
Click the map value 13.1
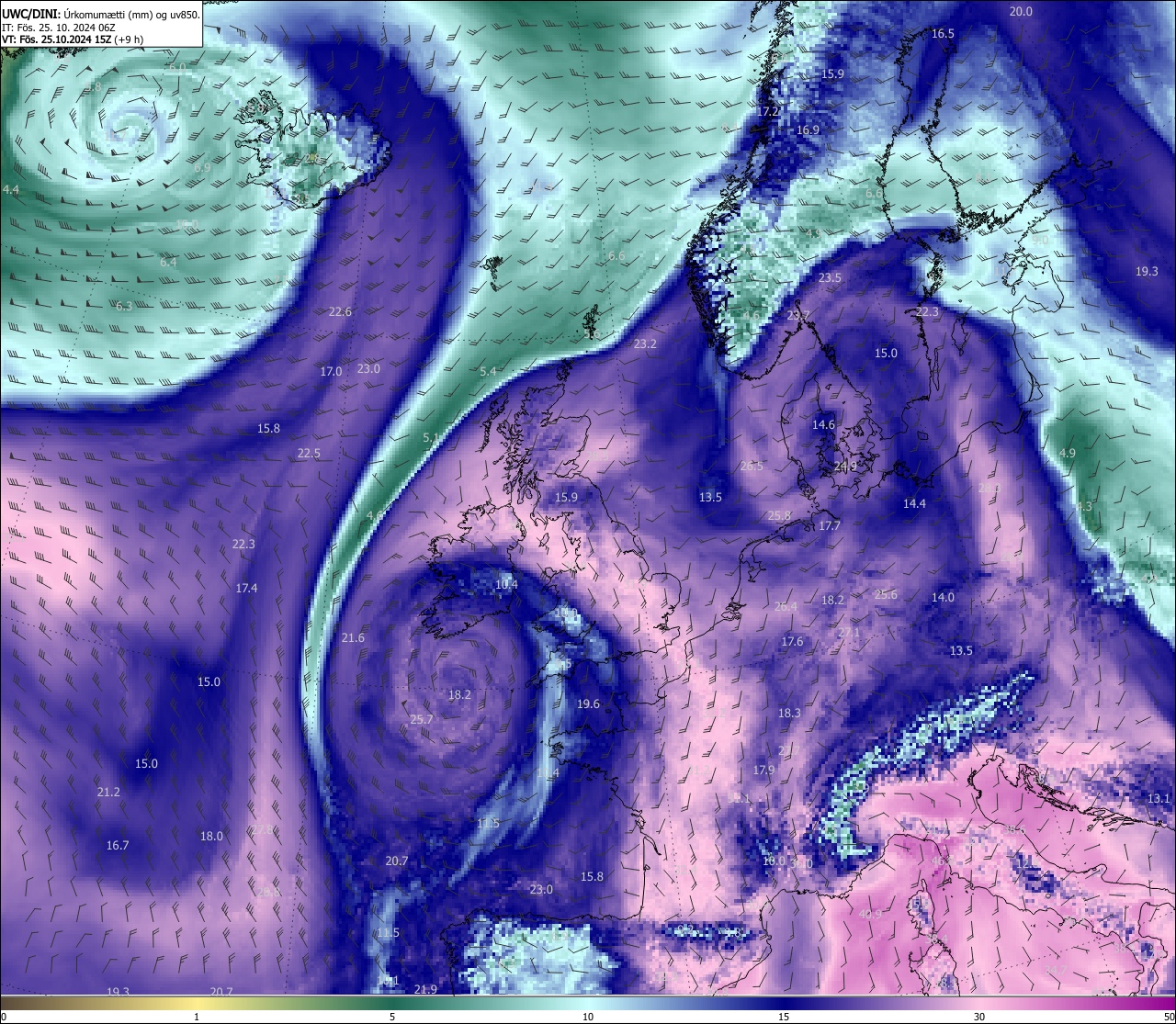click(x=1159, y=799)
